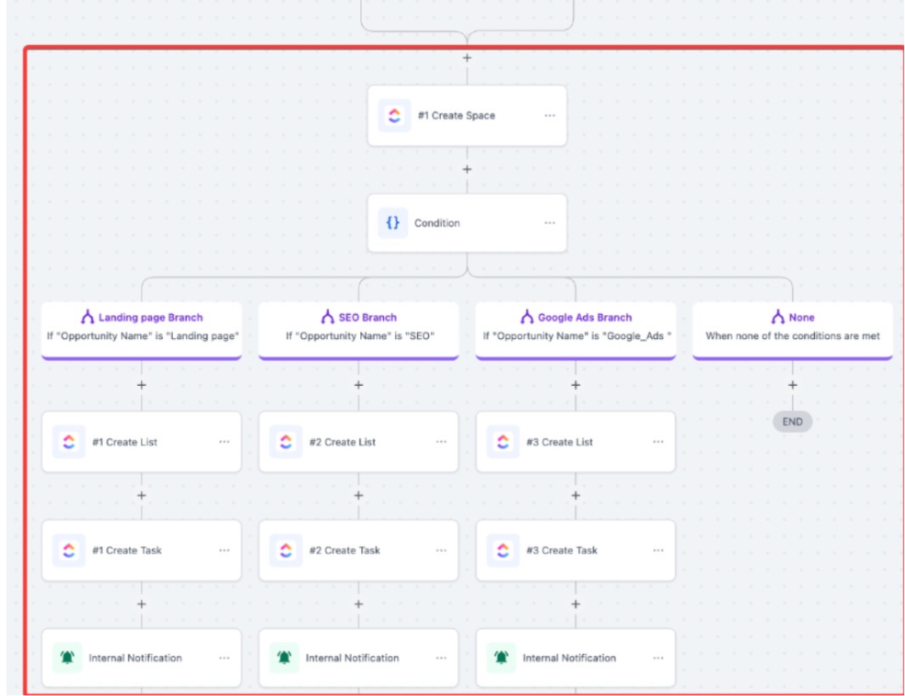Add a step above #2 Create List
905x696 pixels.
(x=358, y=385)
